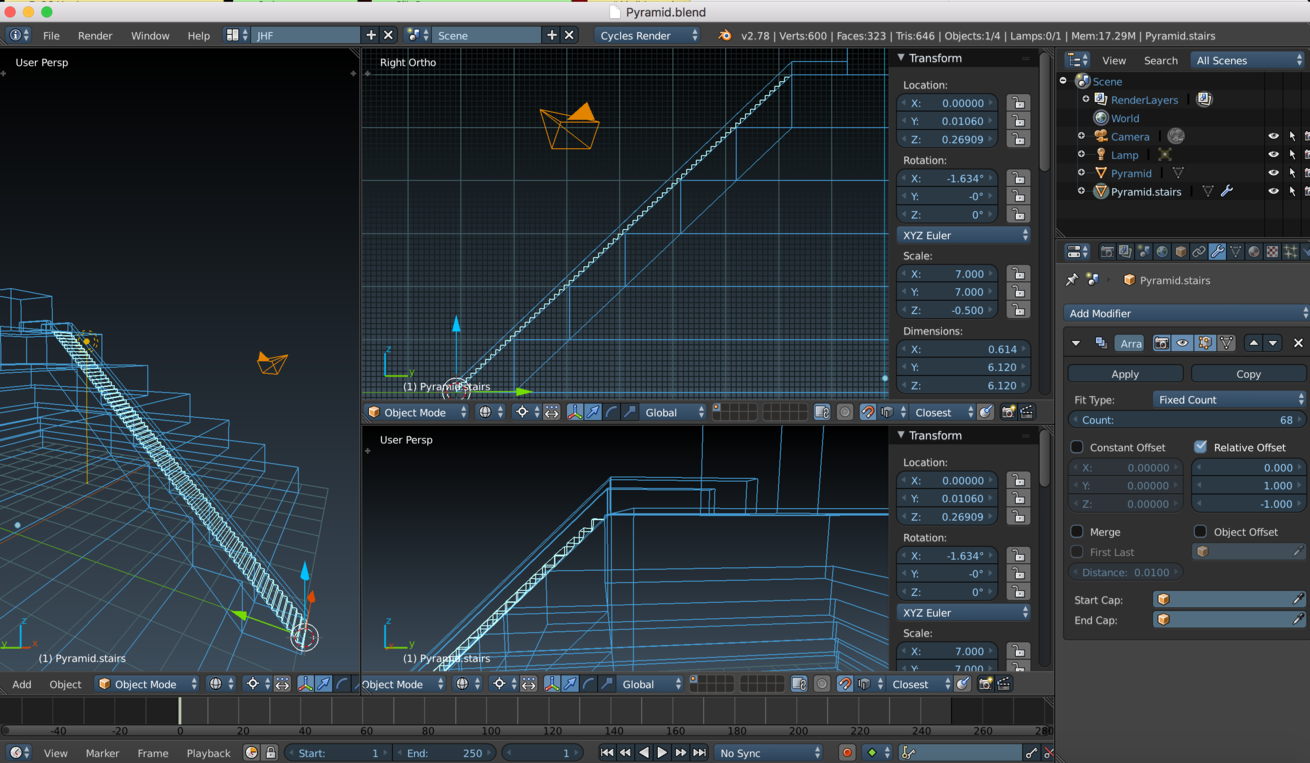
Task: Open the Texture properties tab (checker icon)
Action: point(1270,251)
